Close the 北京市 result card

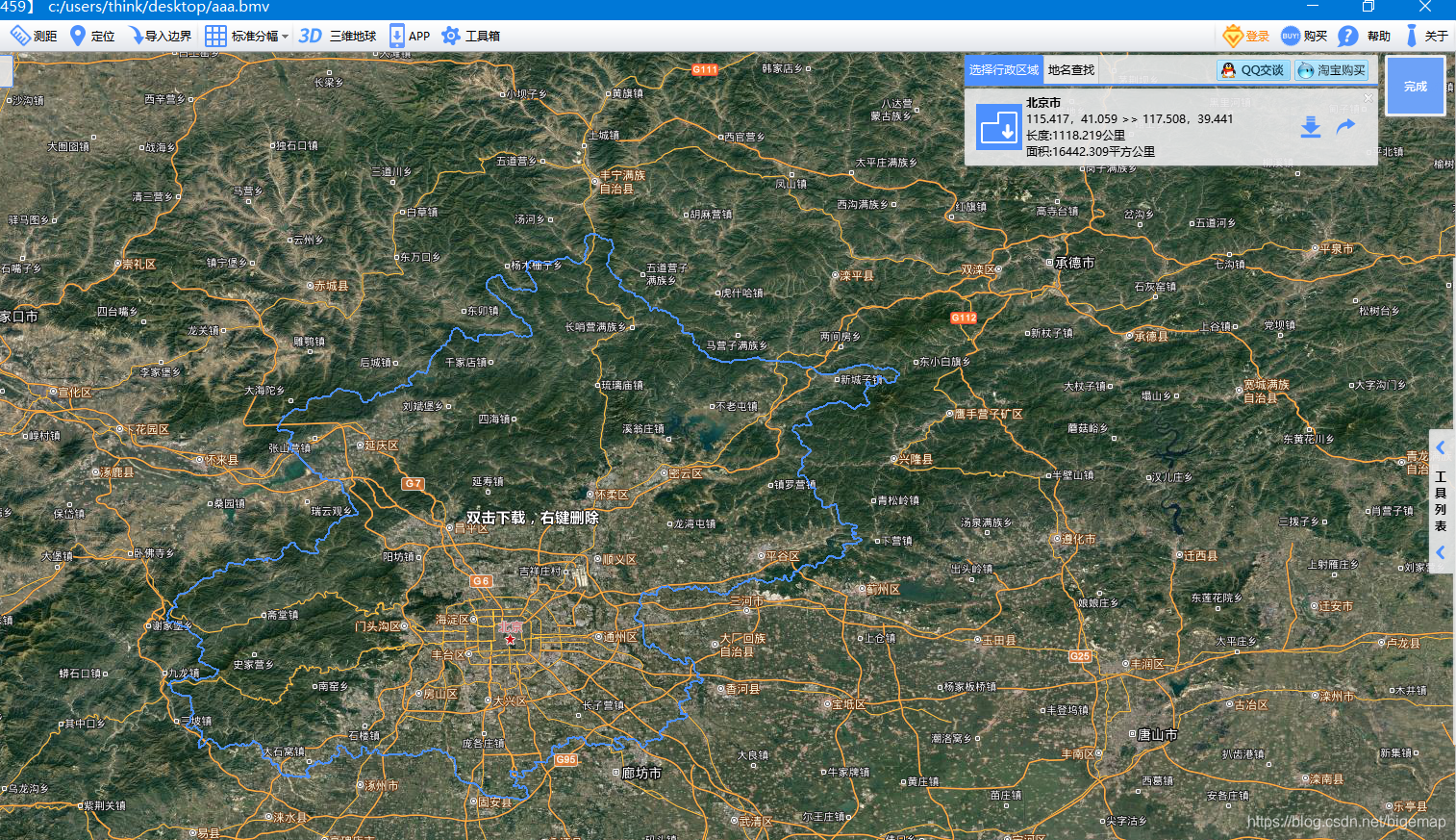(1368, 97)
